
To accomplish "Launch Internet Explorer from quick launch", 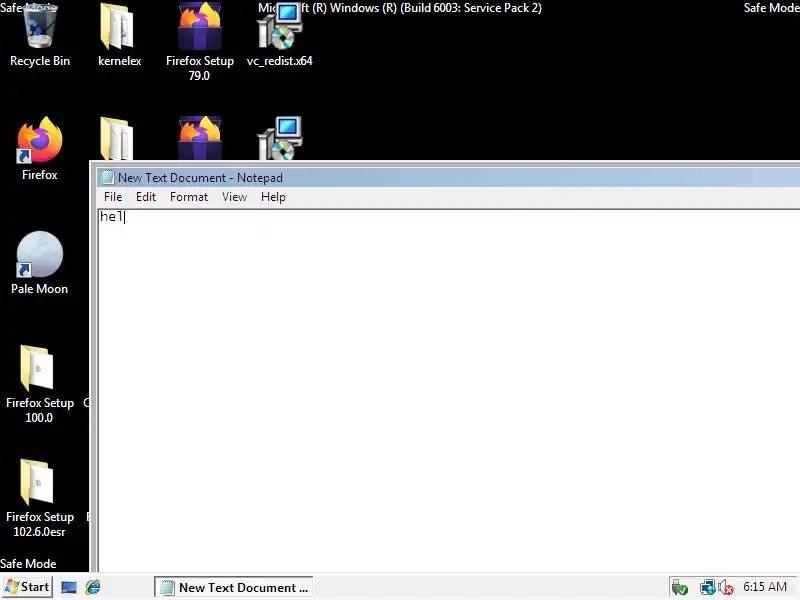I will [93, 588].
